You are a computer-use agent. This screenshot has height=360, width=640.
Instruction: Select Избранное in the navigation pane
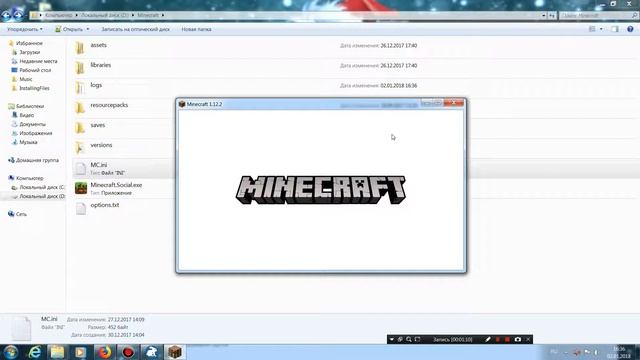[29, 43]
